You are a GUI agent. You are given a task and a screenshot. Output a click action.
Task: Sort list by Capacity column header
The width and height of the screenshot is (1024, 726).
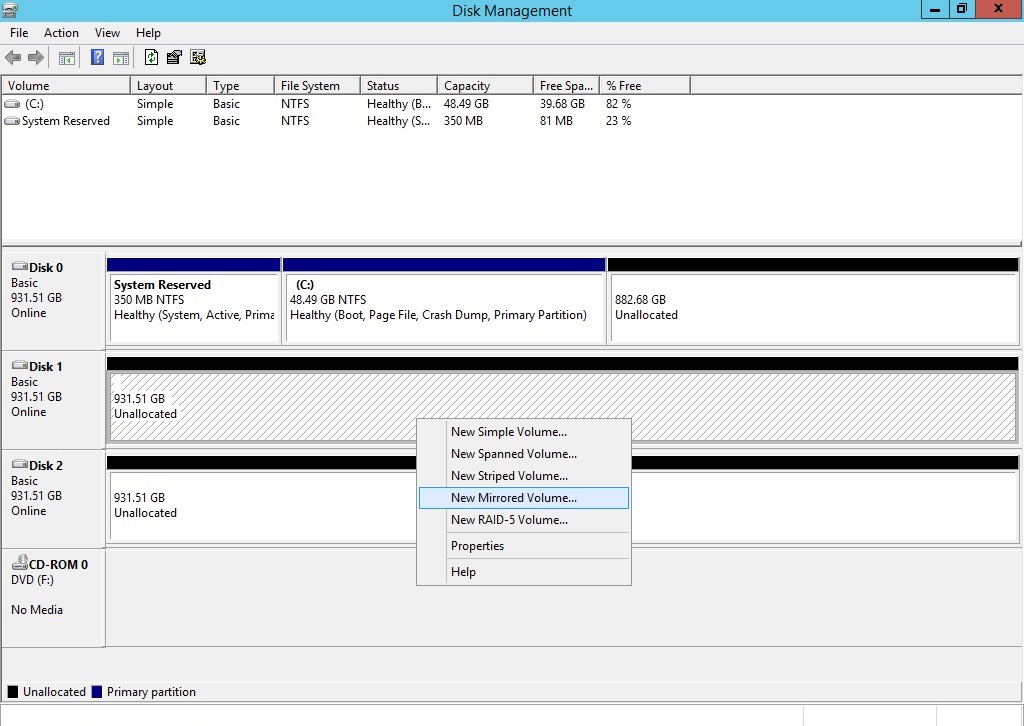coord(467,86)
